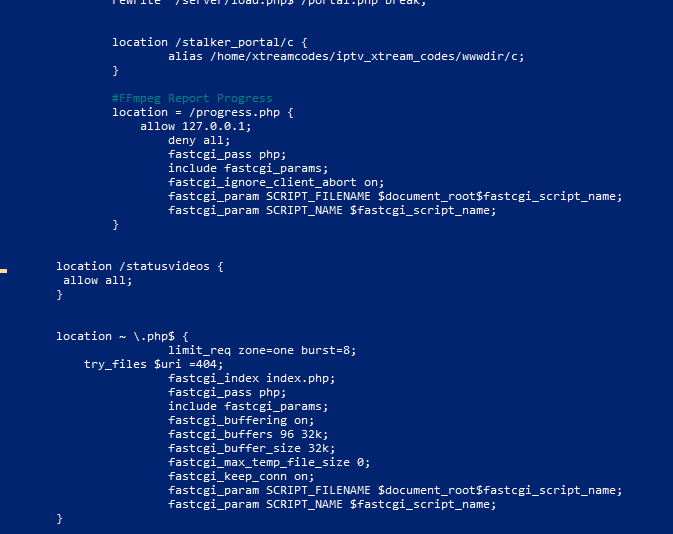Place cursor on allow 127.0.0.1; line

(x=196, y=126)
